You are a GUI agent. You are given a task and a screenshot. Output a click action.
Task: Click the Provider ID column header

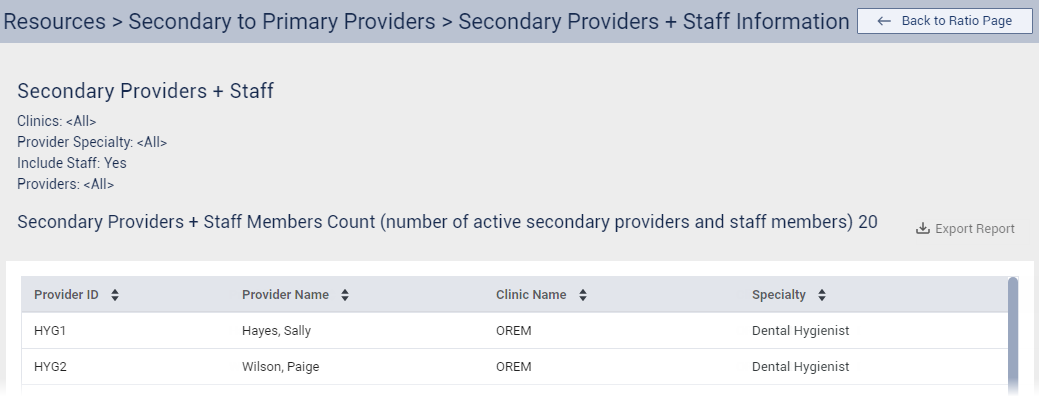[x=66, y=295]
